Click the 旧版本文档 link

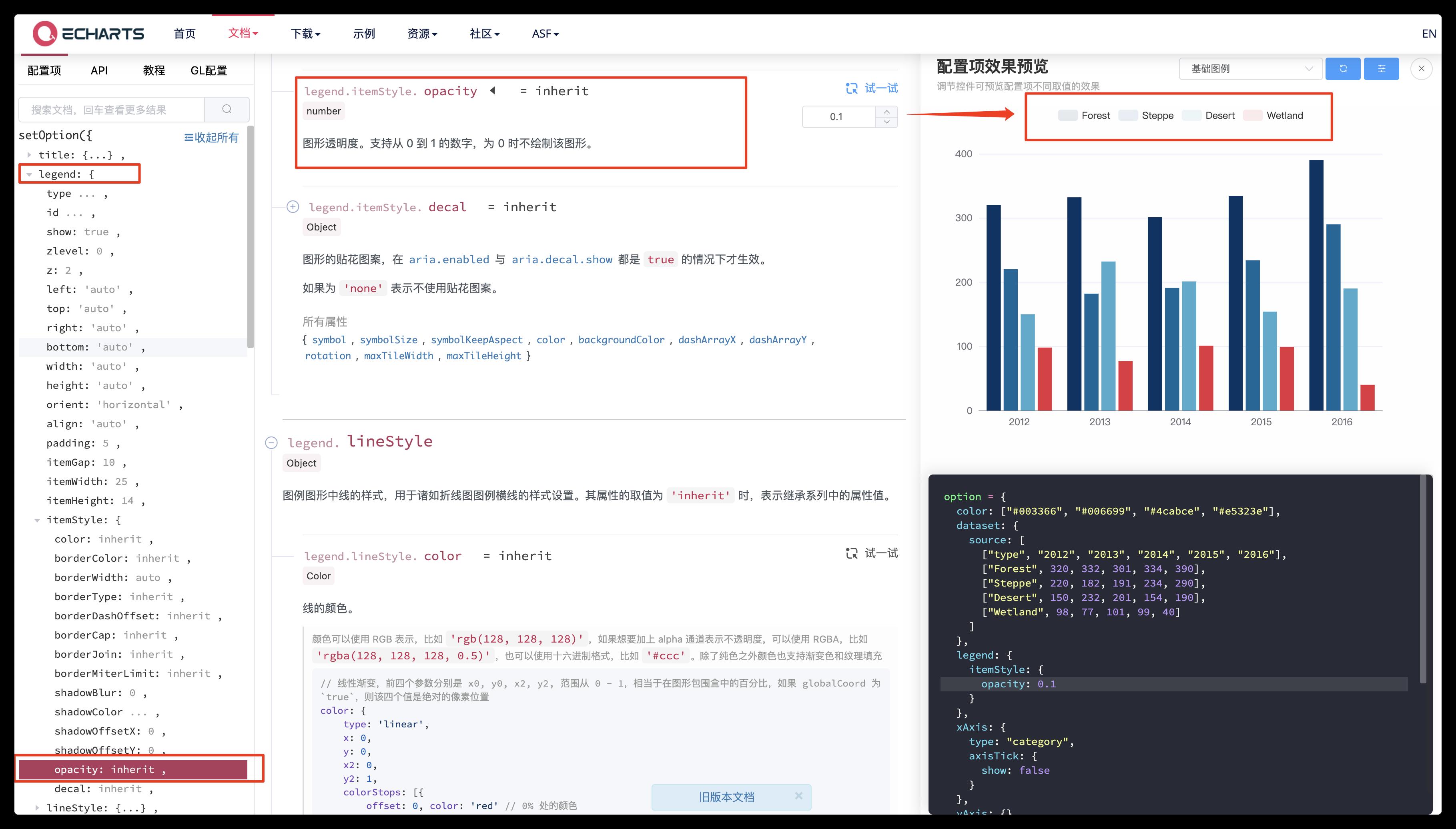[726, 797]
